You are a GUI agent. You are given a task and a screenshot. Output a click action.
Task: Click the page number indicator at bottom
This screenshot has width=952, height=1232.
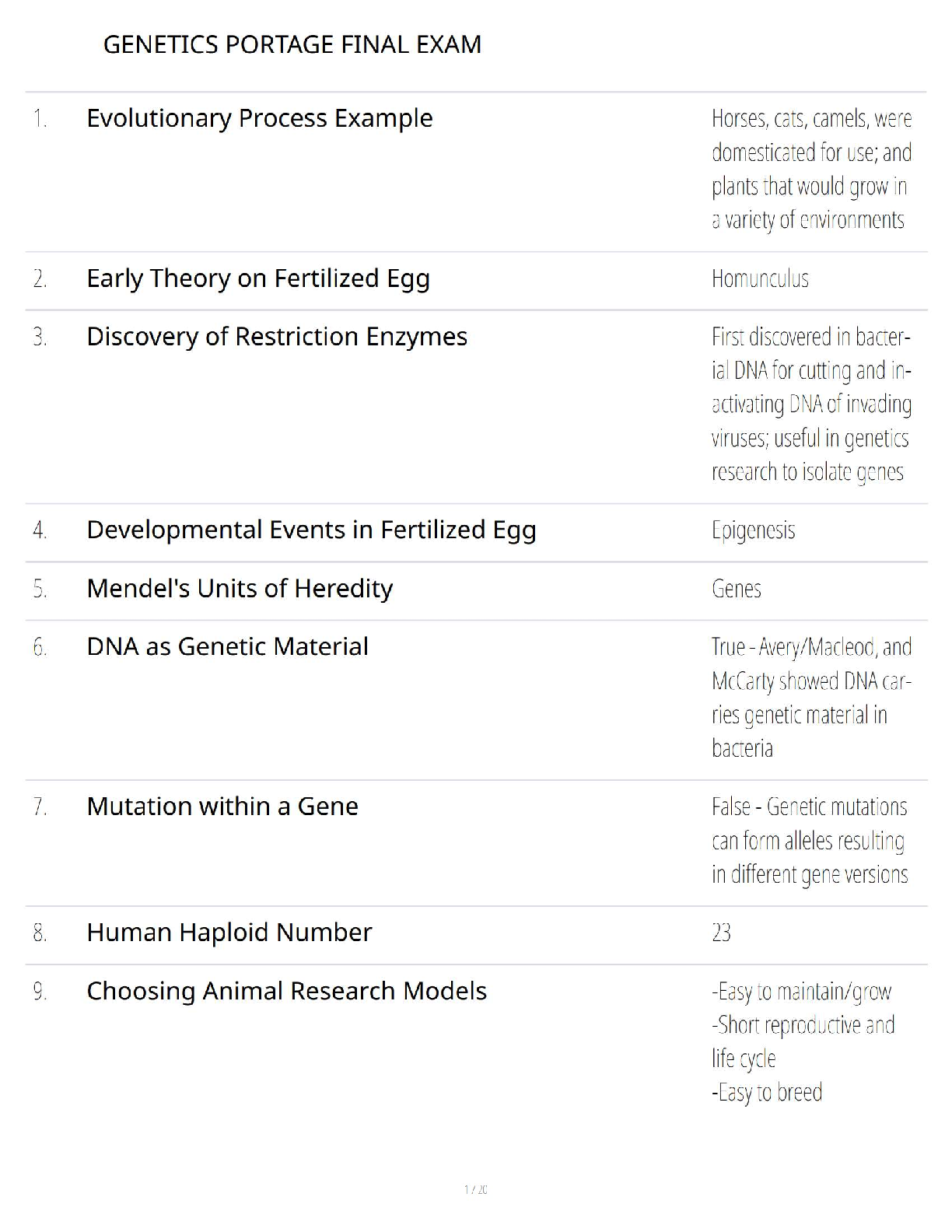475,1189
